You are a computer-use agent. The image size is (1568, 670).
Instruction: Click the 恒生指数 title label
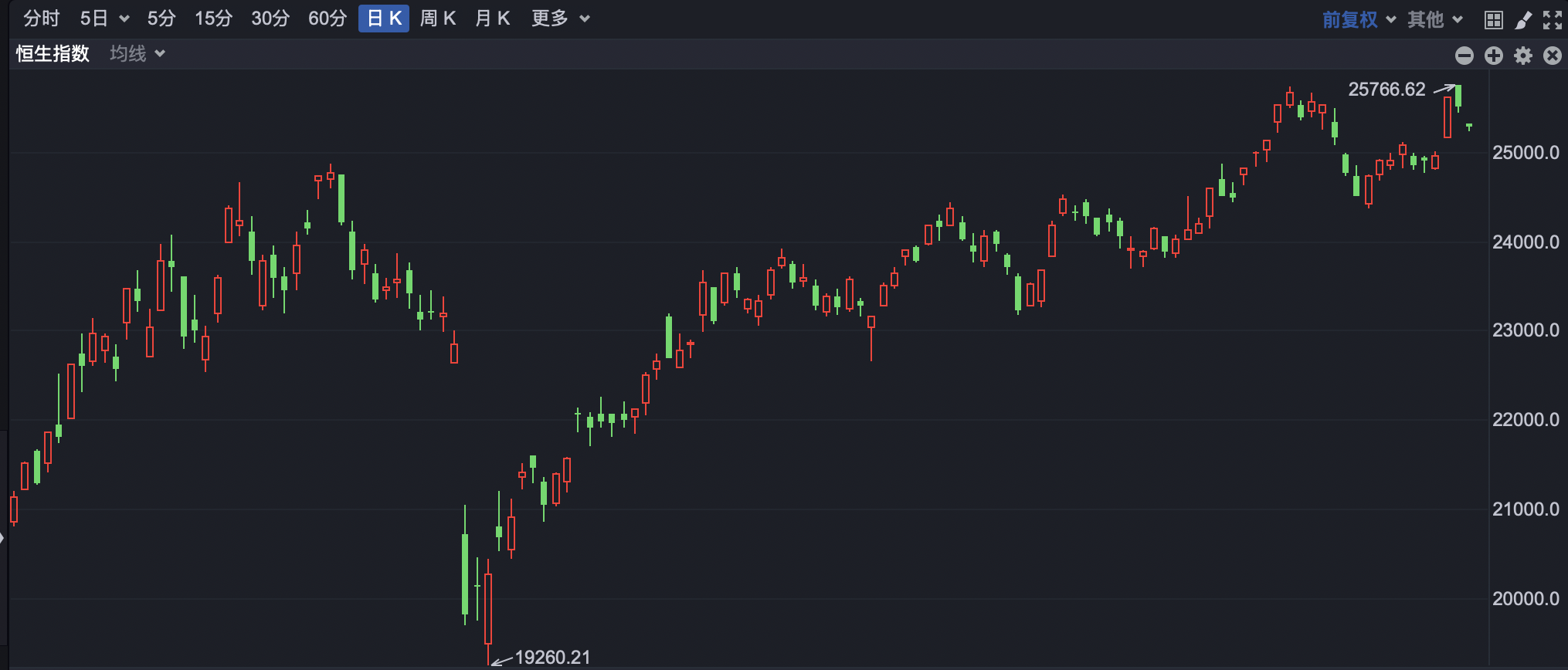pos(53,53)
